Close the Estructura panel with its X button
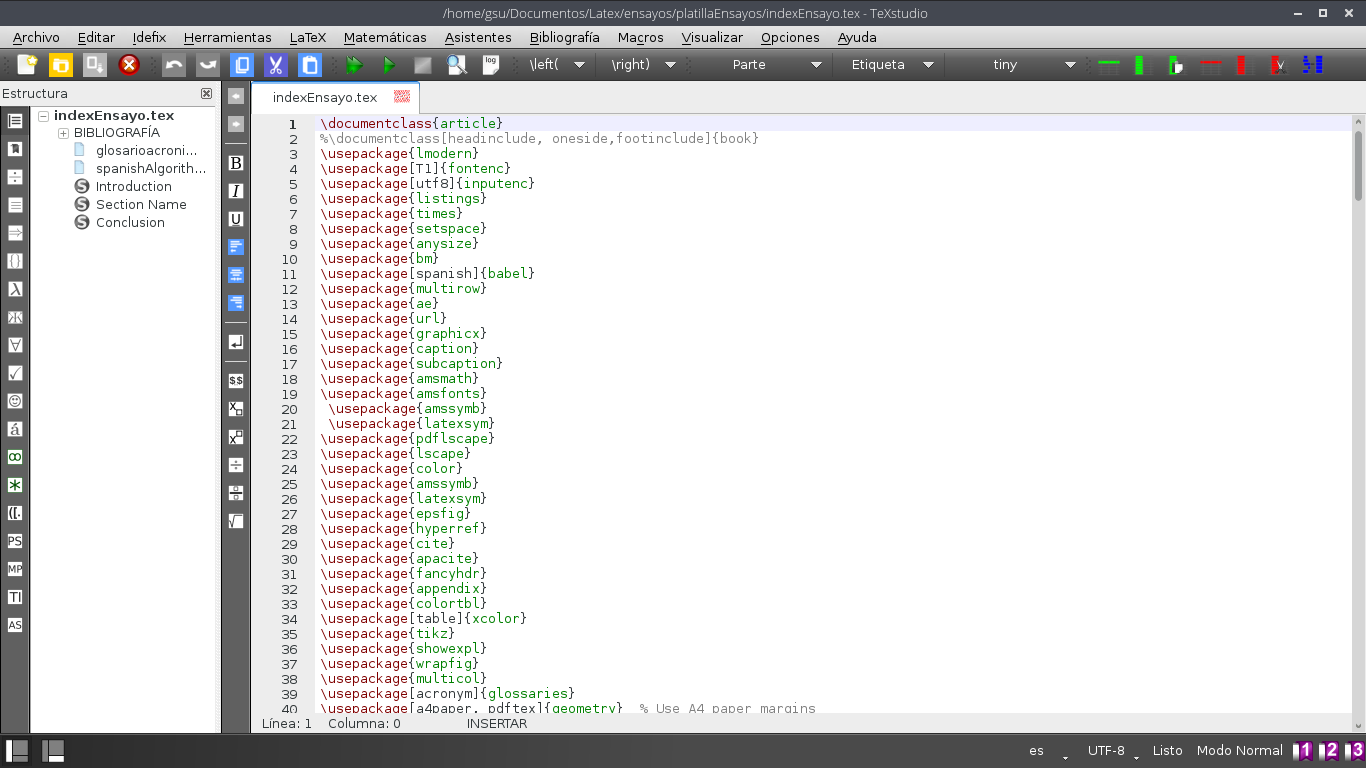The image size is (1366, 768). (206, 93)
